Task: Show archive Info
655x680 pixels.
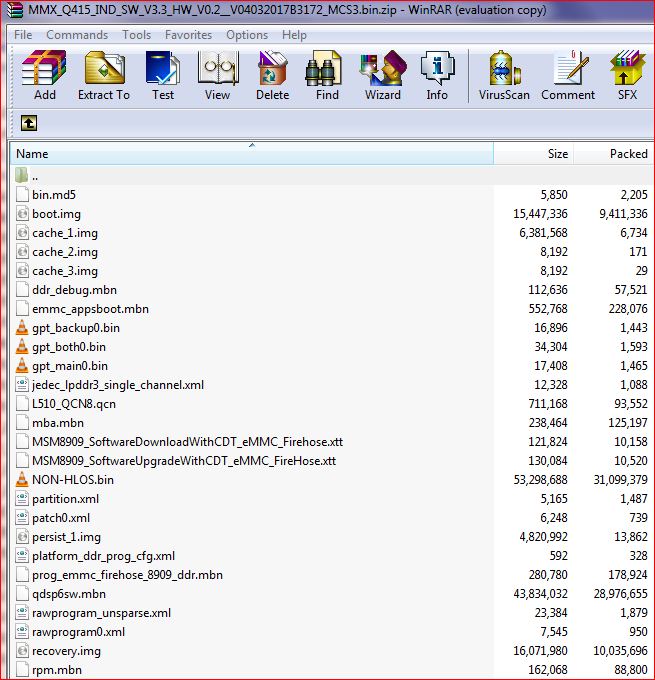Action: pos(437,75)
